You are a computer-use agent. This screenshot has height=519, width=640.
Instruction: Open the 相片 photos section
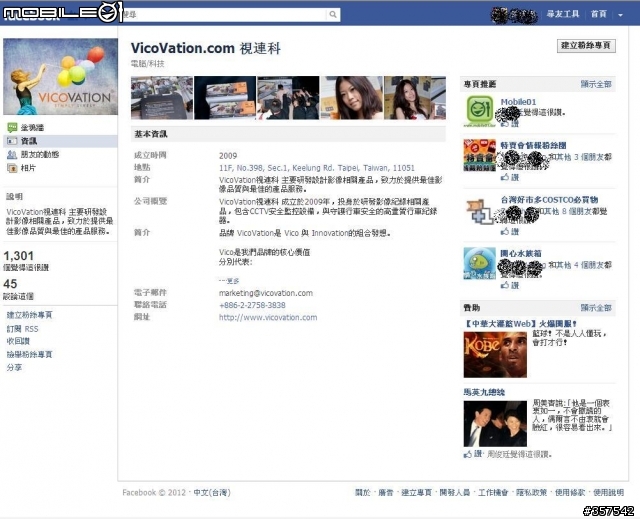(x=28, y=168)
